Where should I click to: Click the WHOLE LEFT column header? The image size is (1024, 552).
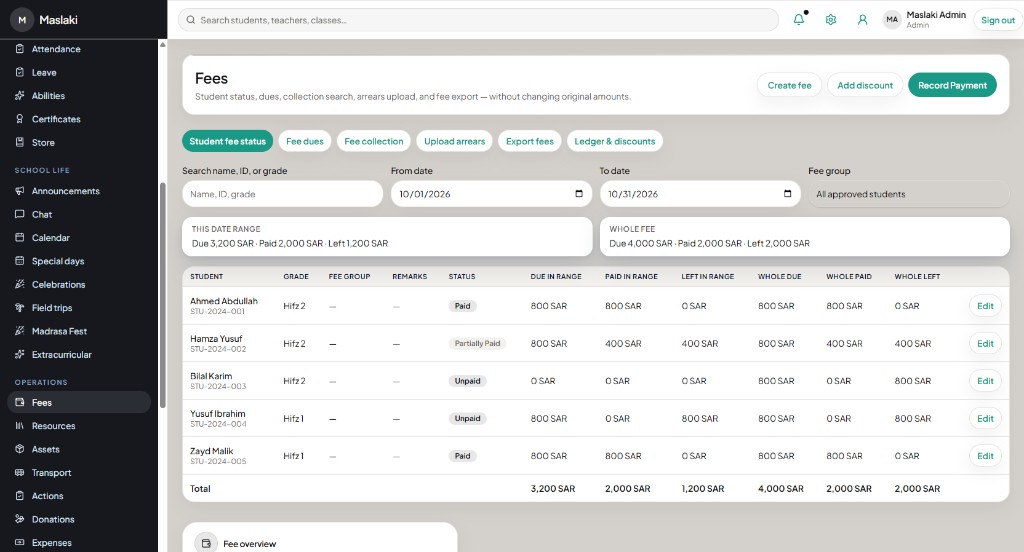917,276
